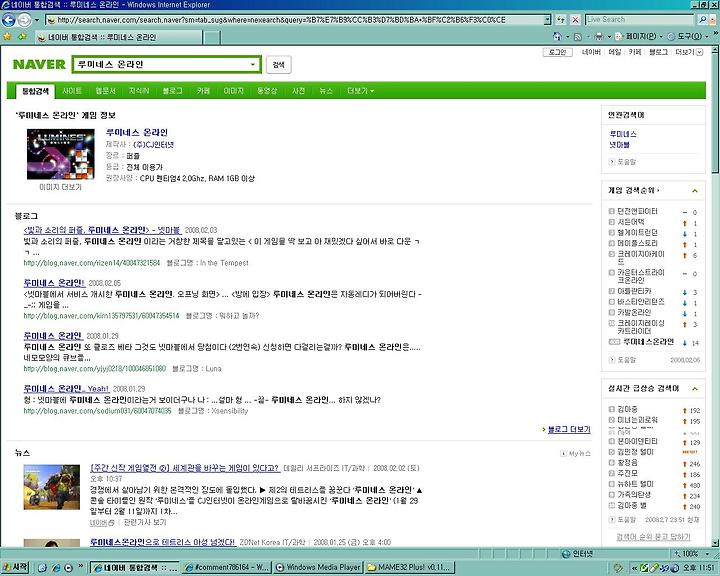Open the zoom level 100% dropdown
Image resolution: width=720 pixels, height=576 pixels.
coord(708,554)
